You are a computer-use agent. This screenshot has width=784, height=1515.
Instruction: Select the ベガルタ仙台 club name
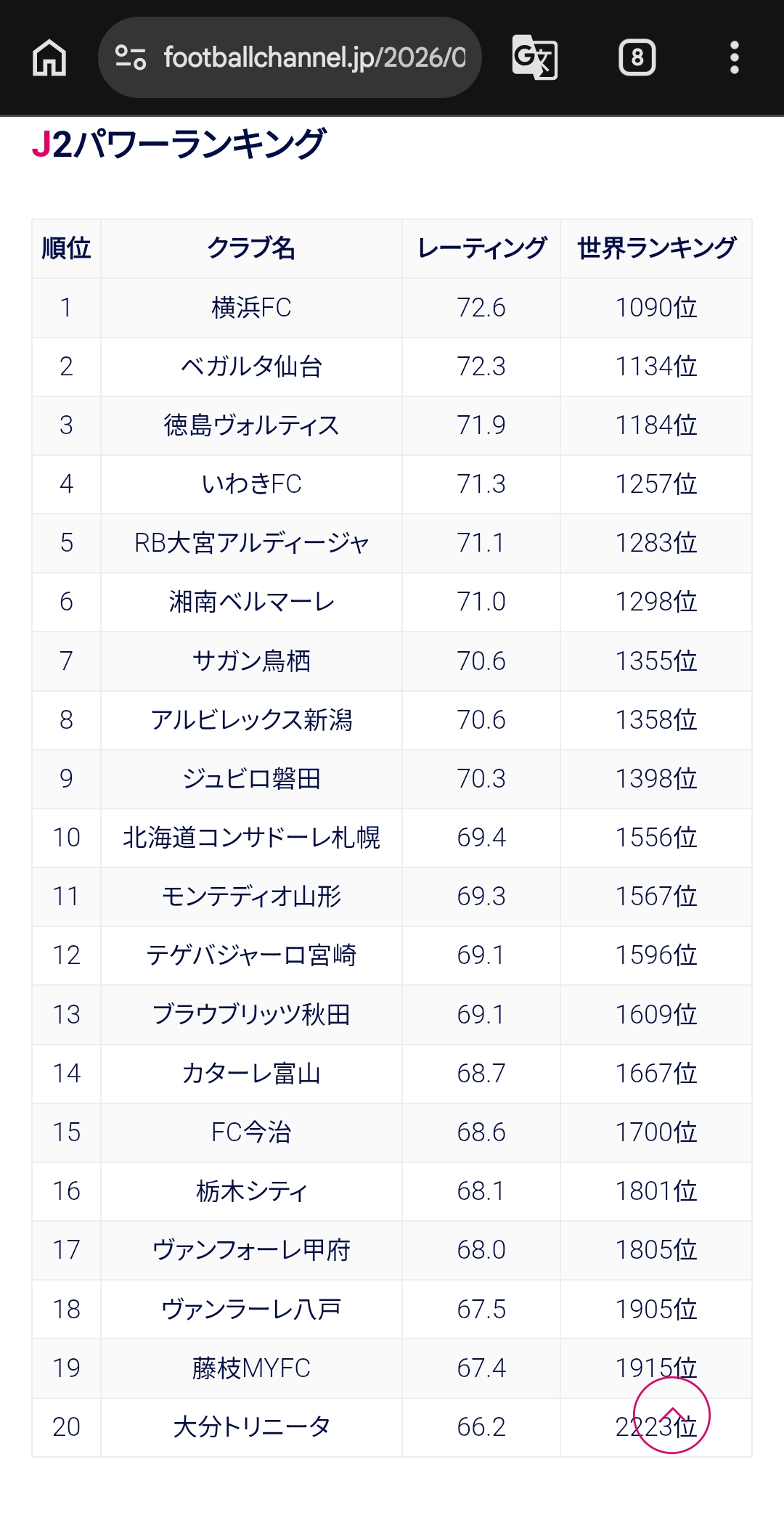point(251,367)
